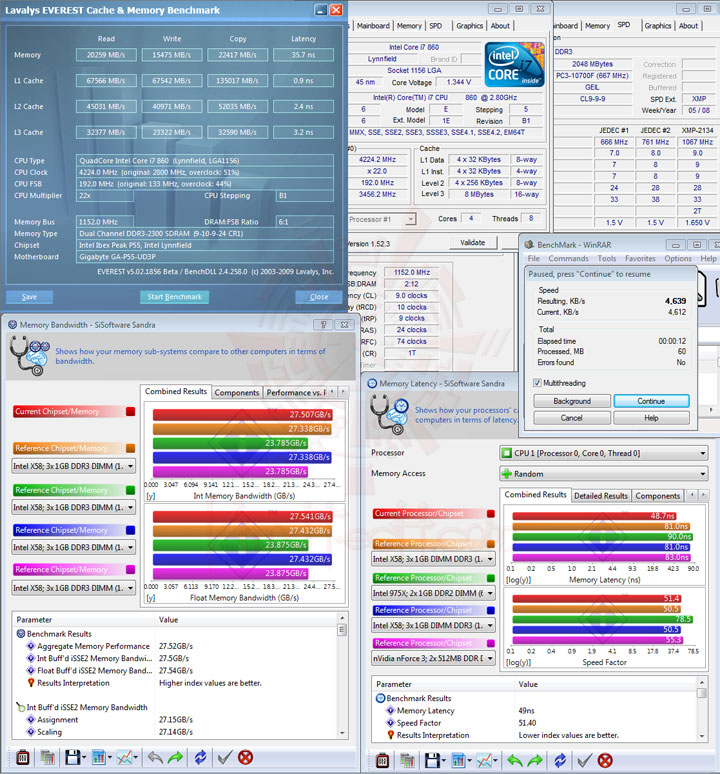Switch to Components tab in Memory Bandwidth window
Viewport: 720px width, 774px height.
click(236, 392)
